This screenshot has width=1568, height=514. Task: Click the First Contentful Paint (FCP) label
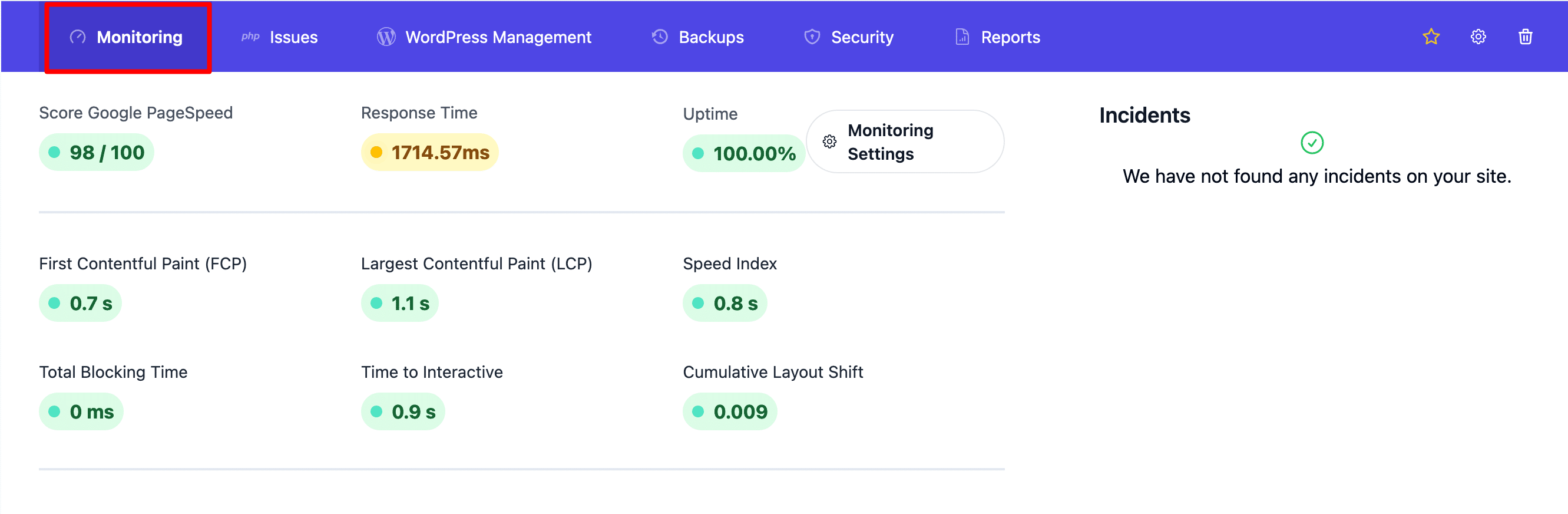(143, 263)
